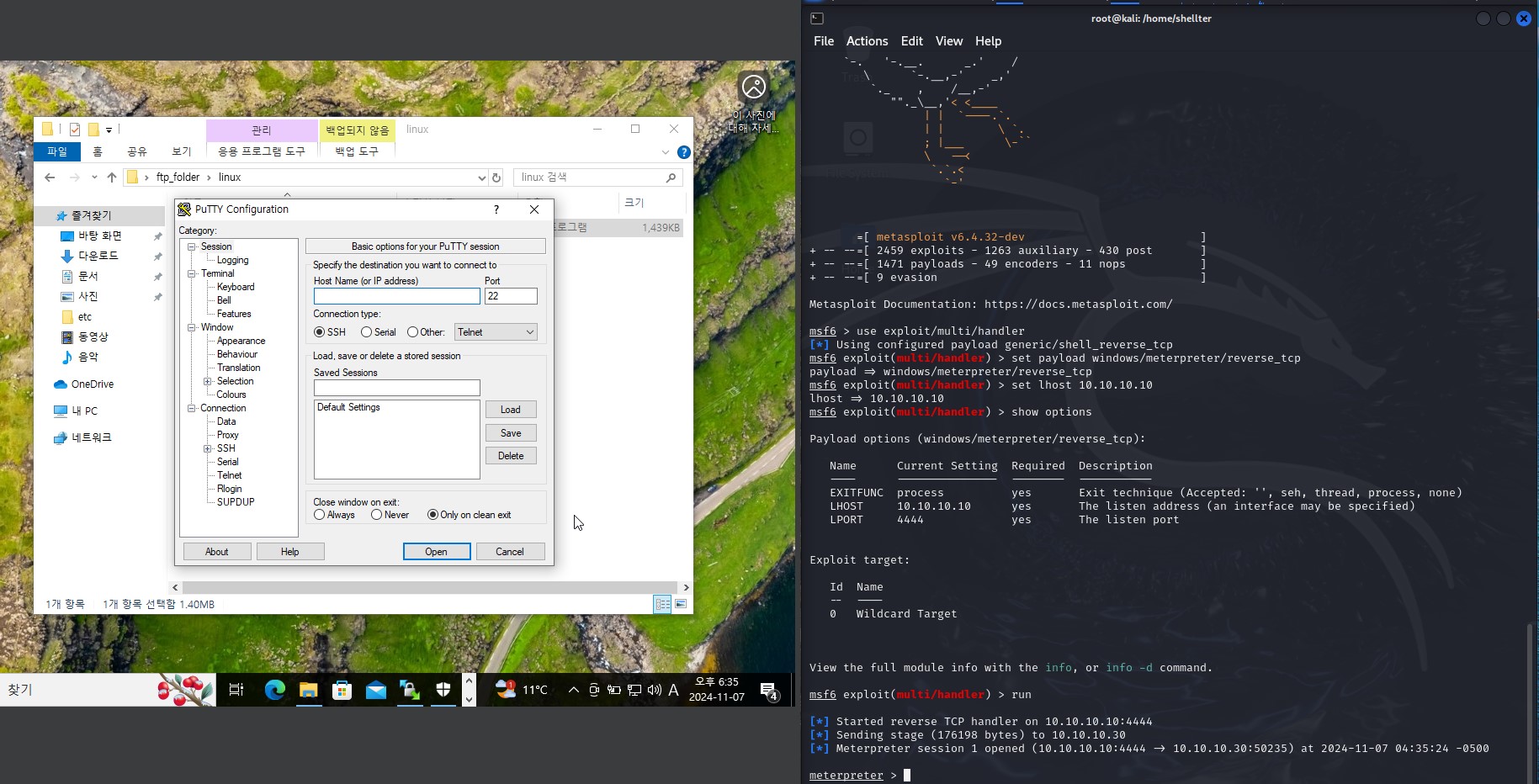Click the properties quick access toolbar icon
1539x784 pixels.
tap(75, 130)
